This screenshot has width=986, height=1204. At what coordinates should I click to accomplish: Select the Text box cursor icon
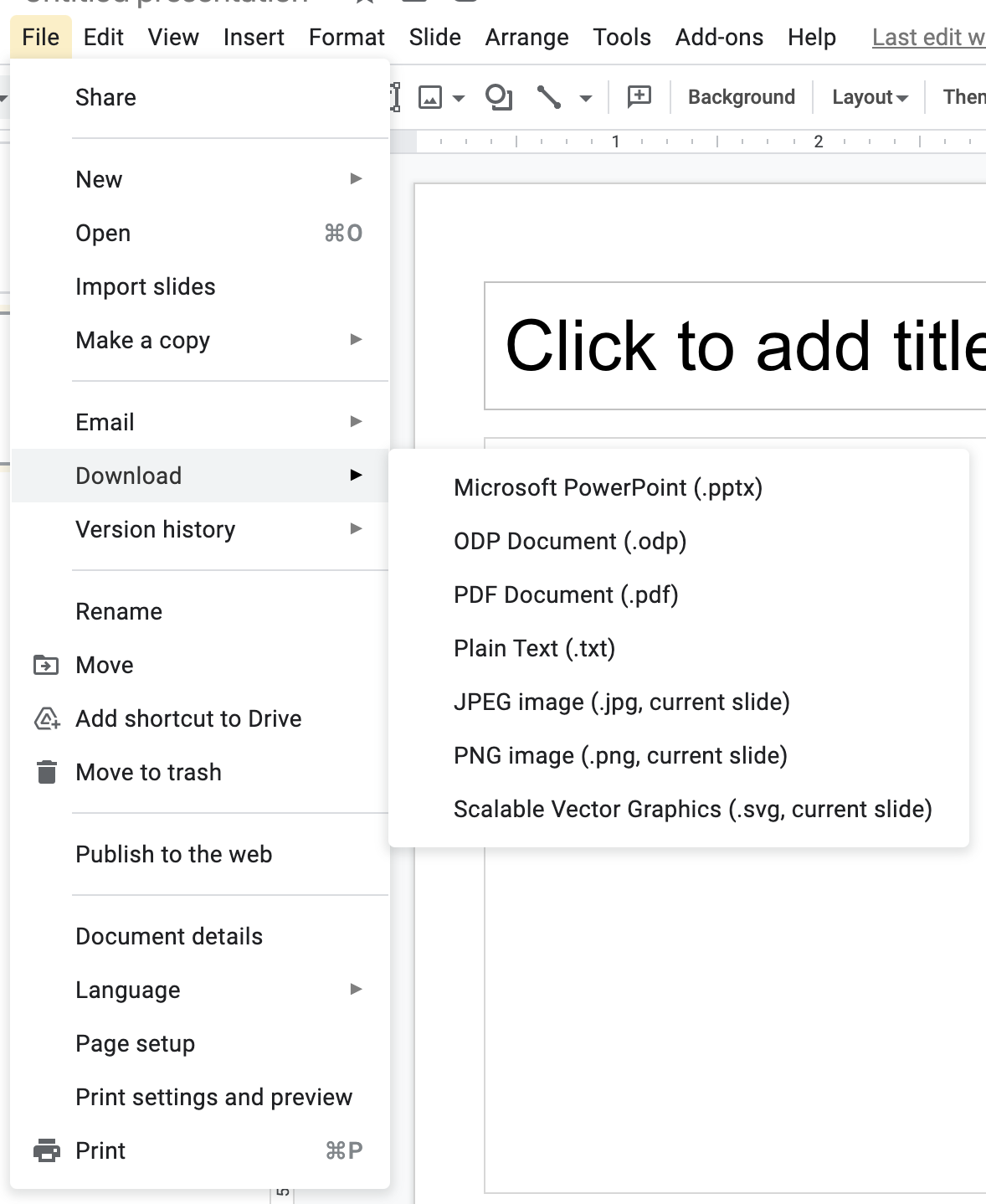(x=394, y=96)
